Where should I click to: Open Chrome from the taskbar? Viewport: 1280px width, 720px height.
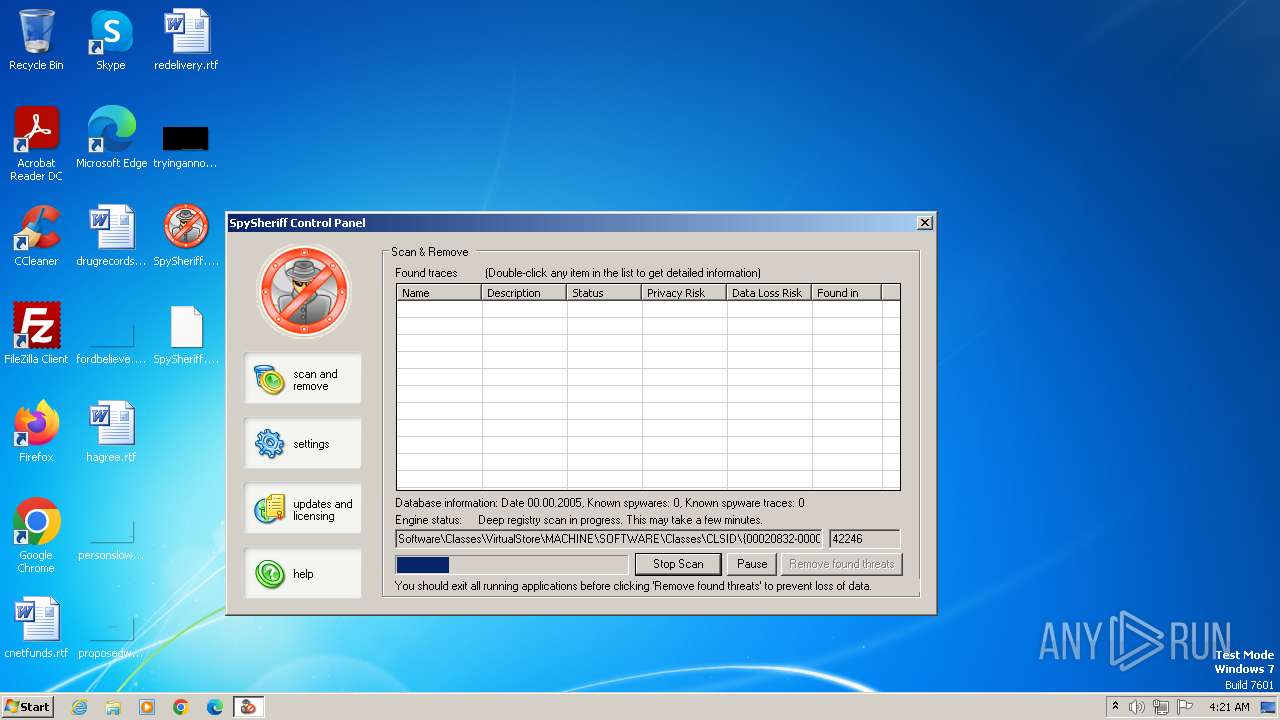pos(181,707)
